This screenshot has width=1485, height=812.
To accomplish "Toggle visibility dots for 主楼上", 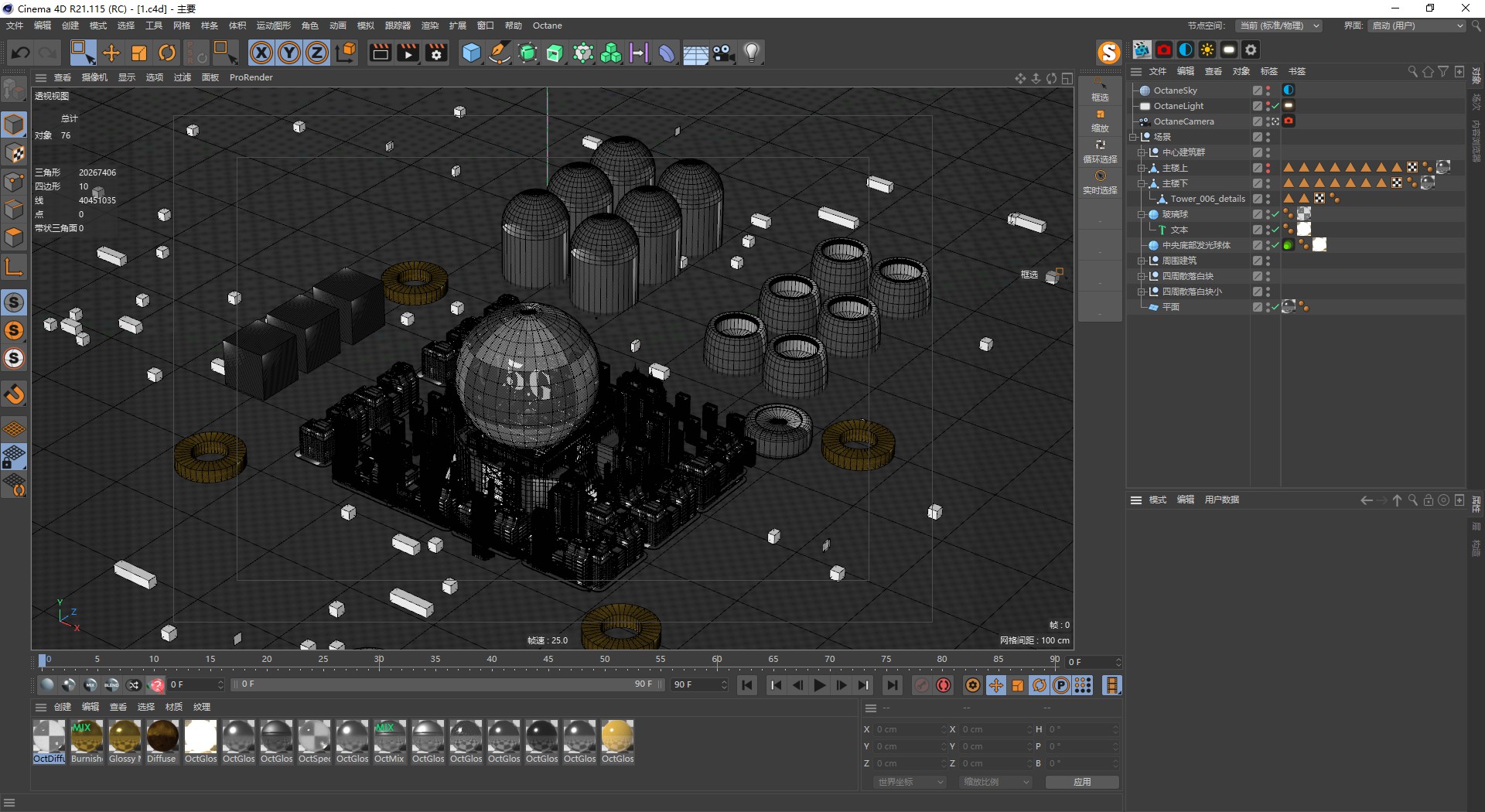I will click(1268, 168).
